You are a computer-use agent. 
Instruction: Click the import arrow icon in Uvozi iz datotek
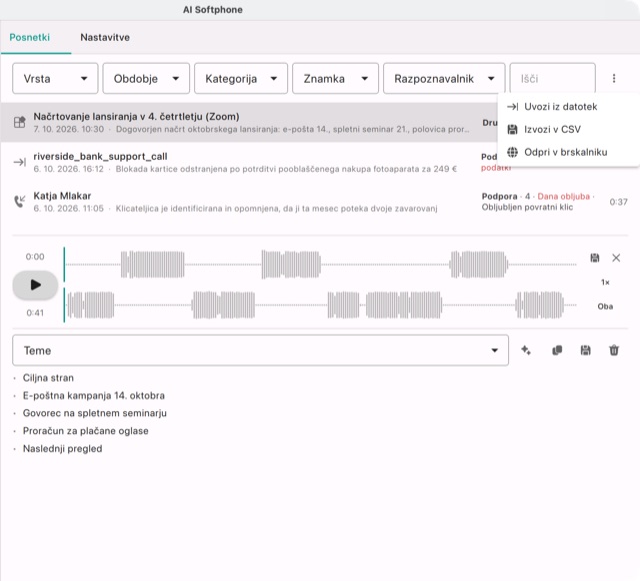click(512, 107)
